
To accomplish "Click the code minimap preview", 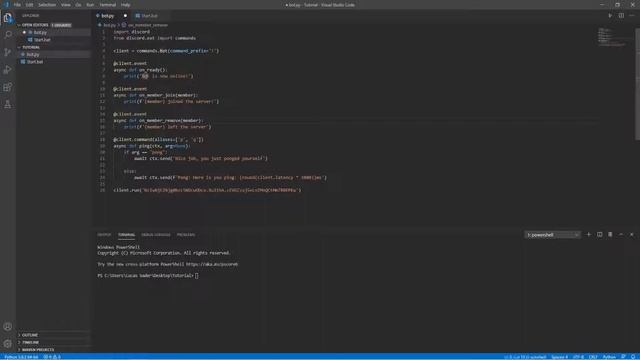I will (613, 38).
